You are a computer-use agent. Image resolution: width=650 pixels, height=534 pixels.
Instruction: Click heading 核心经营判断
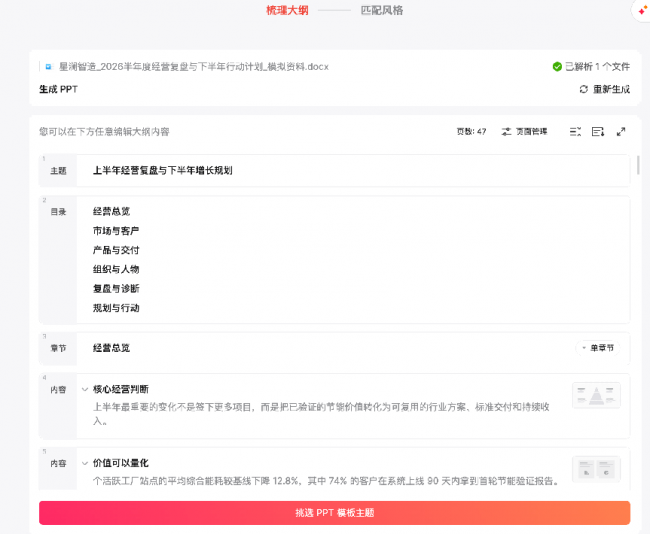coord(121,389)
